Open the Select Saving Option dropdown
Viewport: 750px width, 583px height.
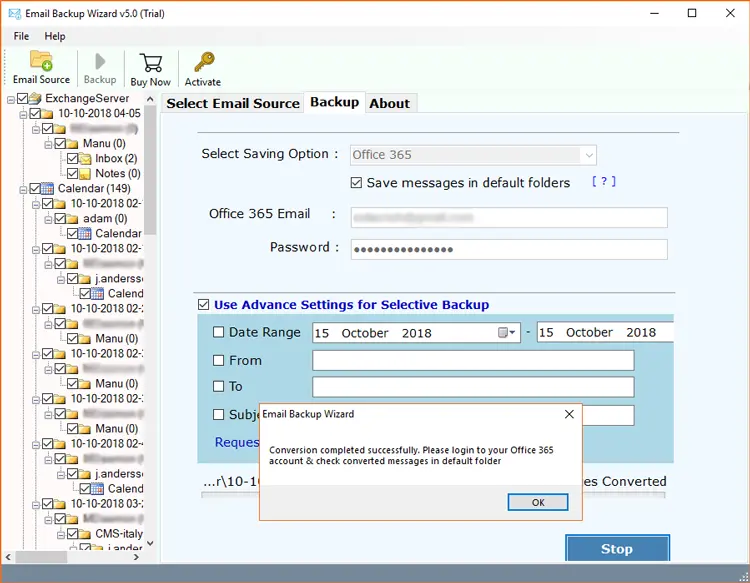(x=588, y=155)
